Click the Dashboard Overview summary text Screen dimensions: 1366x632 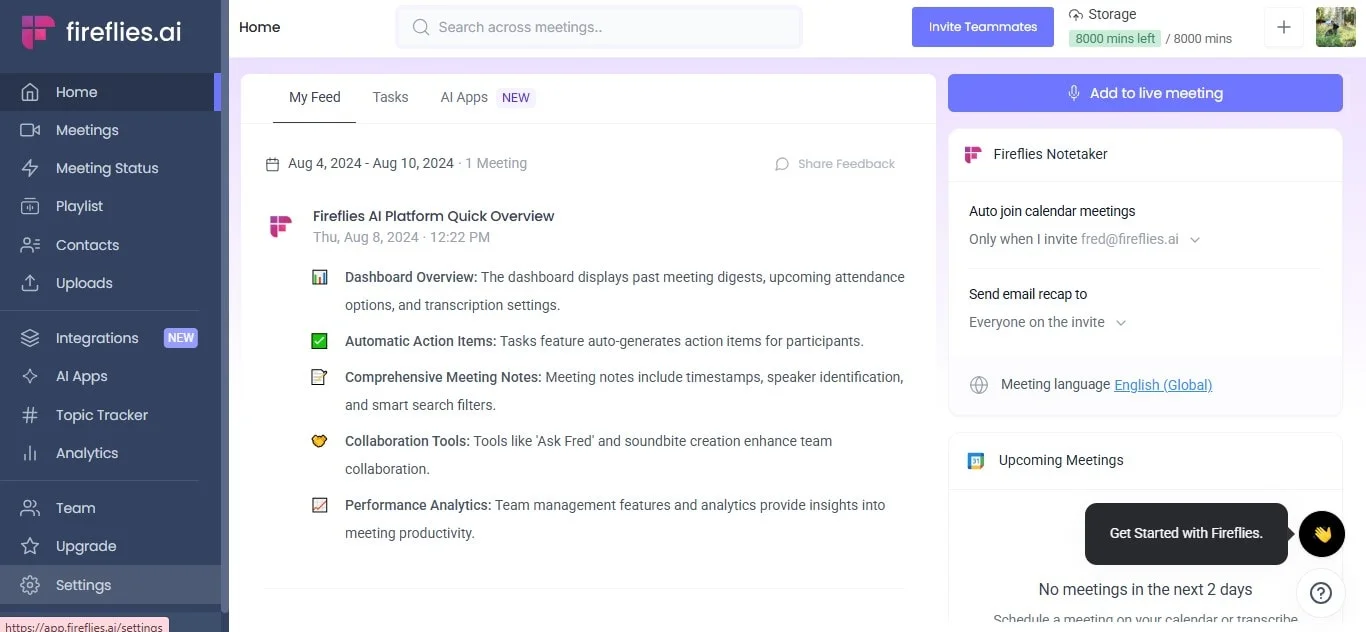point(624,291)
